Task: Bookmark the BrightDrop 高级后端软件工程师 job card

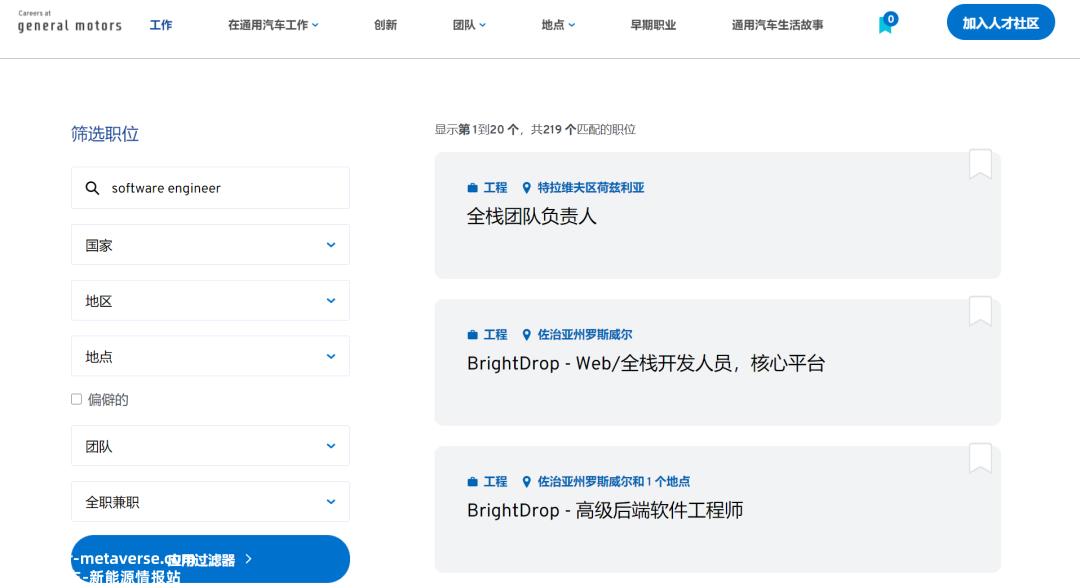Action: [x=980, y=458]
